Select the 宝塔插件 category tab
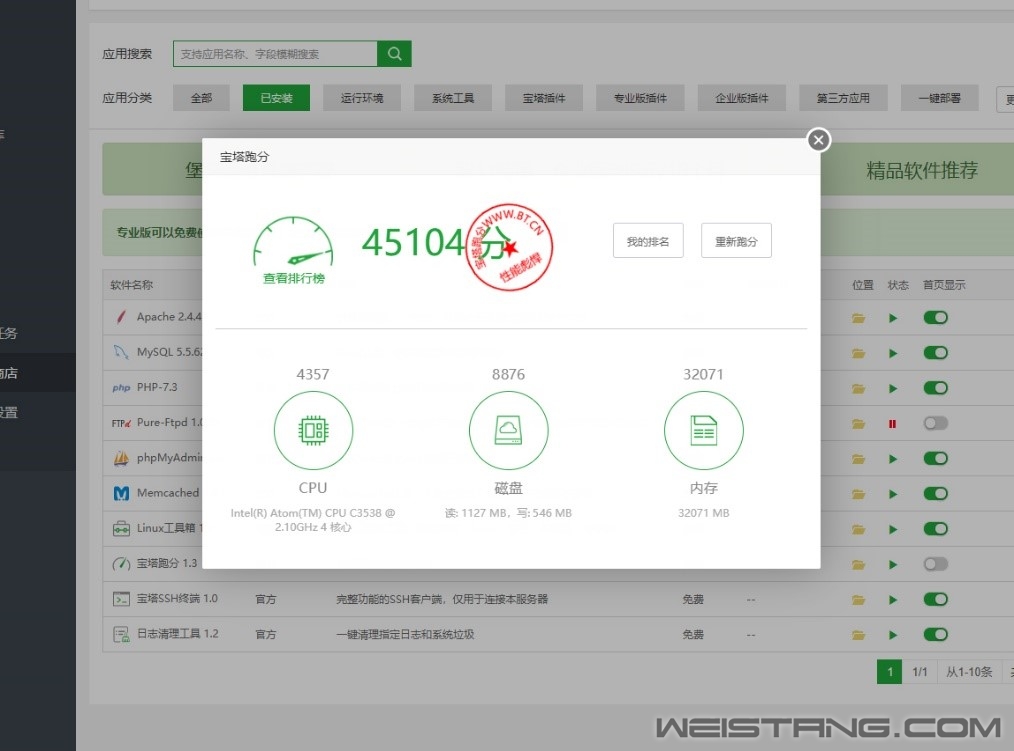 tap(544, 98)
